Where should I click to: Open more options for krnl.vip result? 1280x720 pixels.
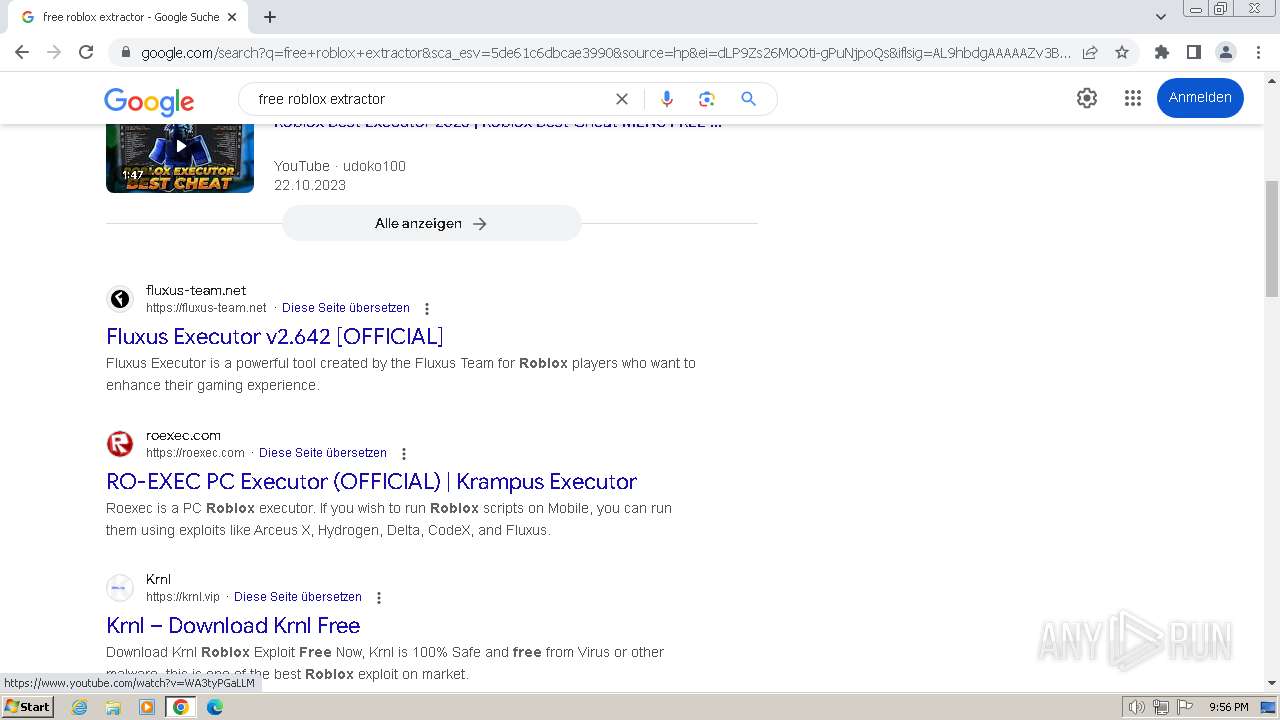pyautogui.click(x=379, y=598)
